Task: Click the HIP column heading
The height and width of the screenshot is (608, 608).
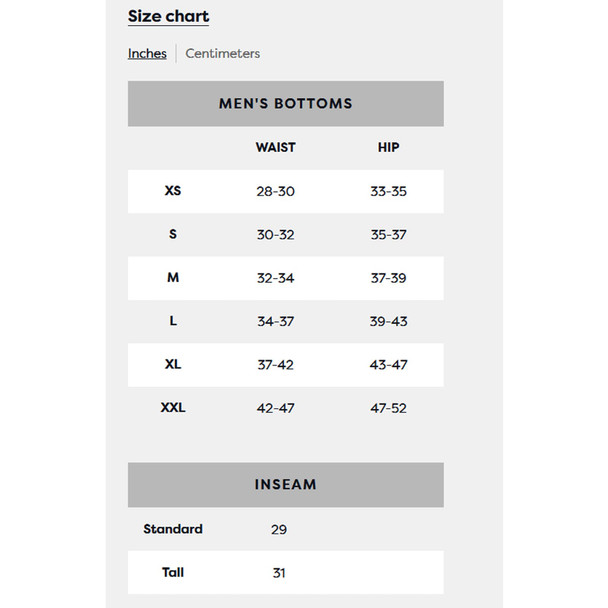Action: click(x=389, y=147)
